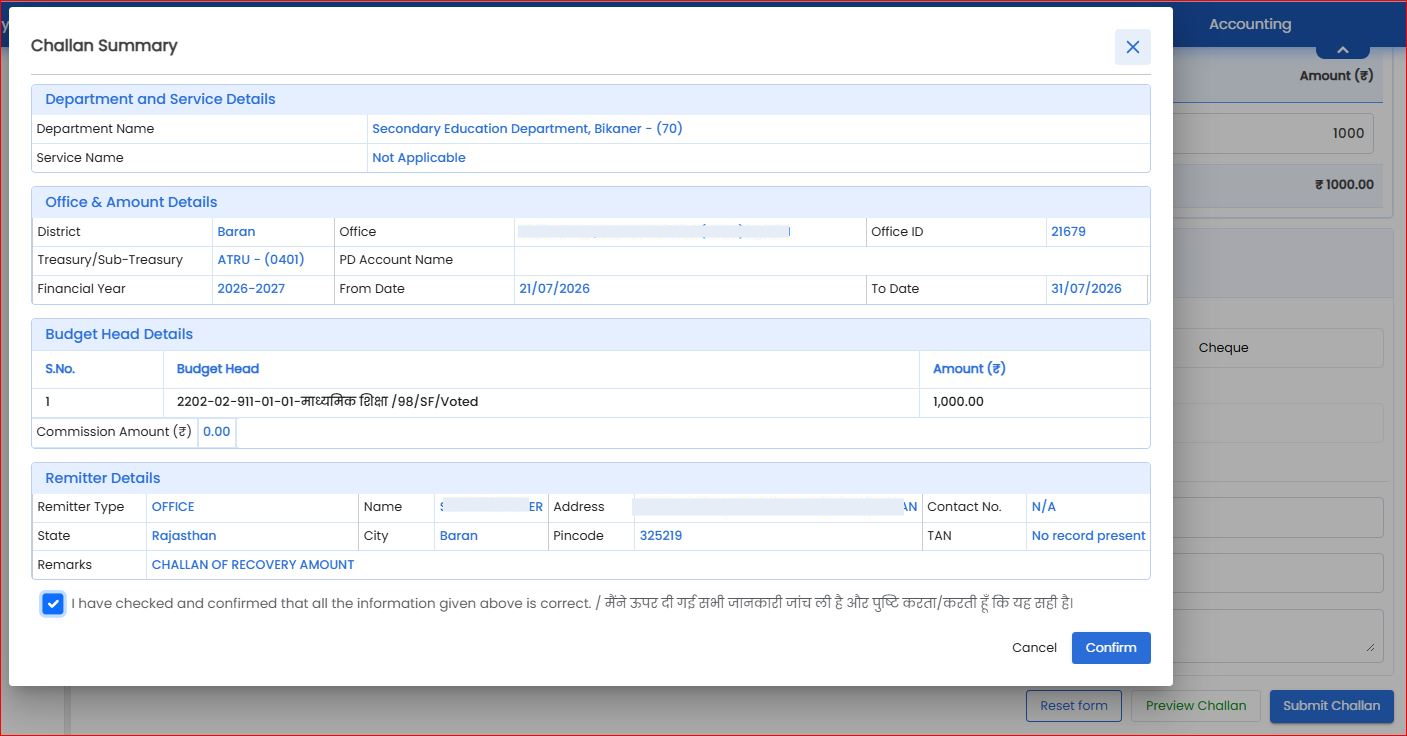
Task: Click the Budget Head column header
Action: (x=218, y=369)
